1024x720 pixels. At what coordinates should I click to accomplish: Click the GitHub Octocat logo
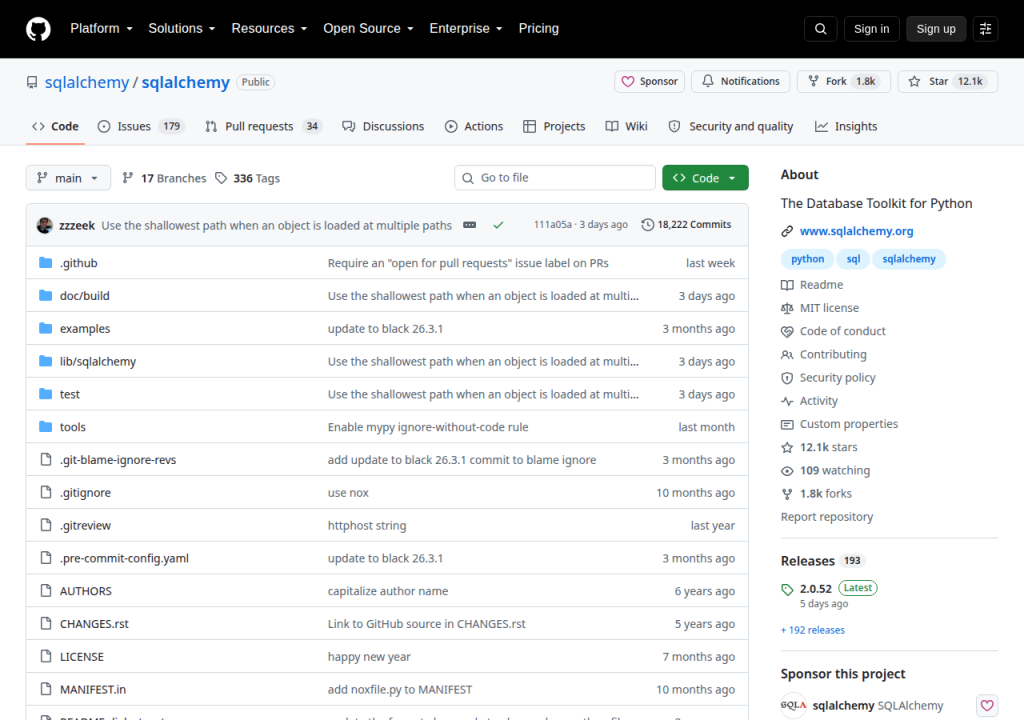coord(38,29)
